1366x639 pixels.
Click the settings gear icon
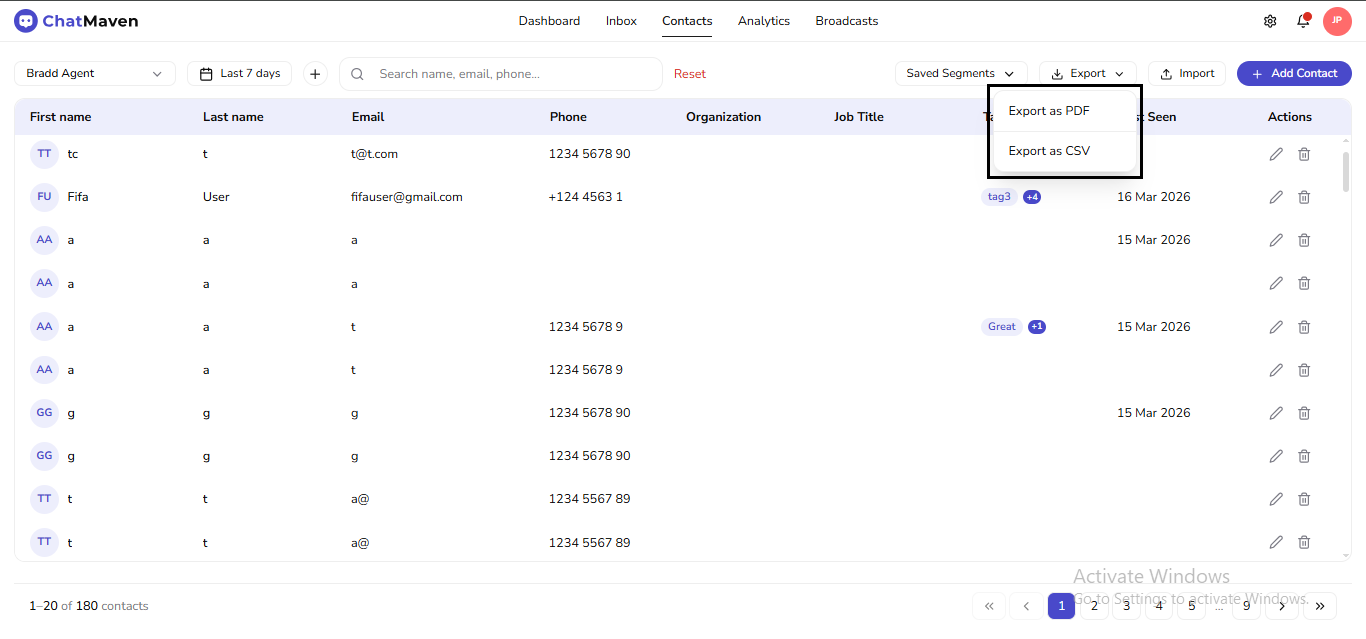1269,20
